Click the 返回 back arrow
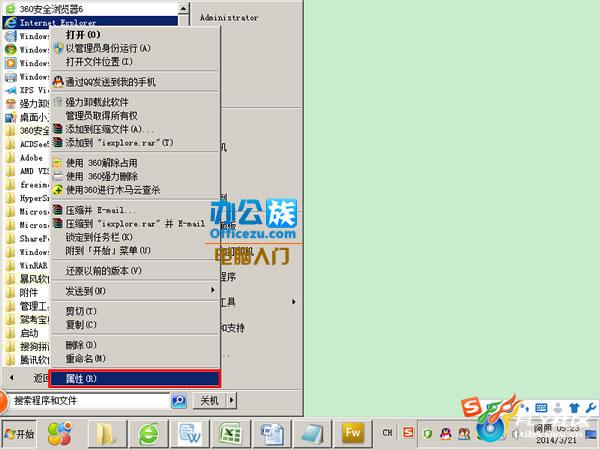600x450 pixels. coord(12,378)
